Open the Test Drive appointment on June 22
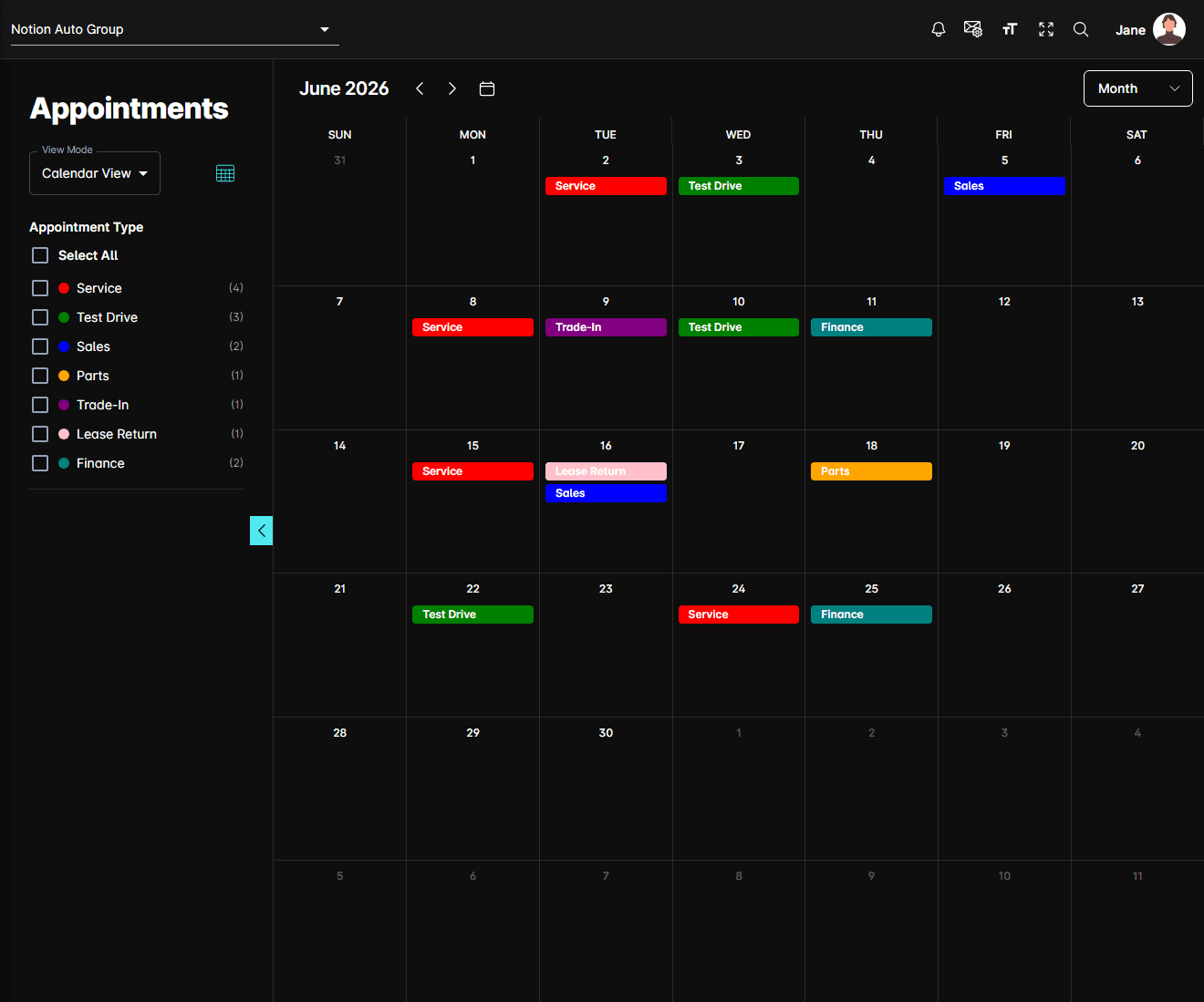Image resolution: width=1204 pixels, height=1002 pixels. point(472,615)
